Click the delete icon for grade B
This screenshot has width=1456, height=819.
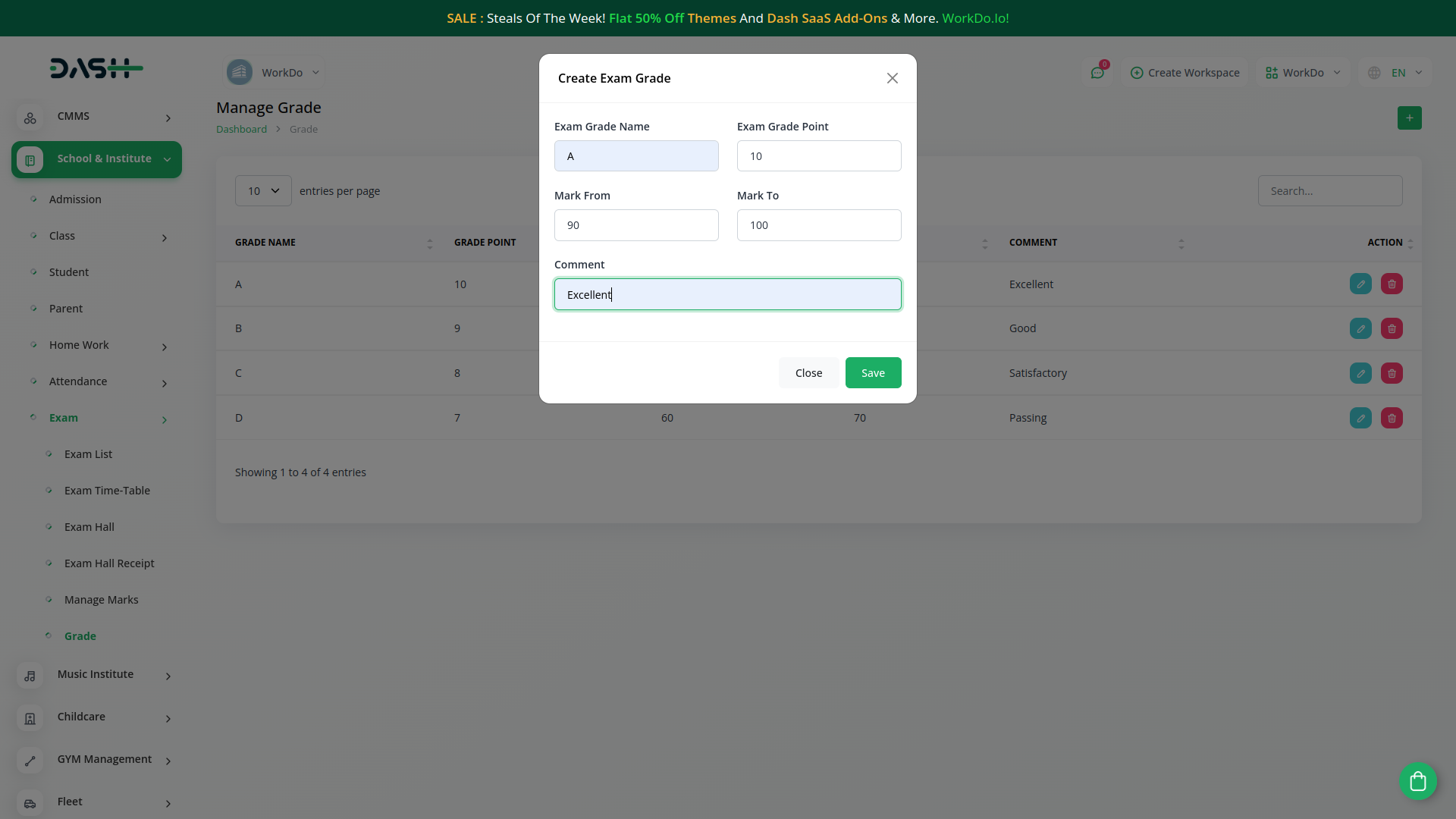click(x=1392, y=328)
